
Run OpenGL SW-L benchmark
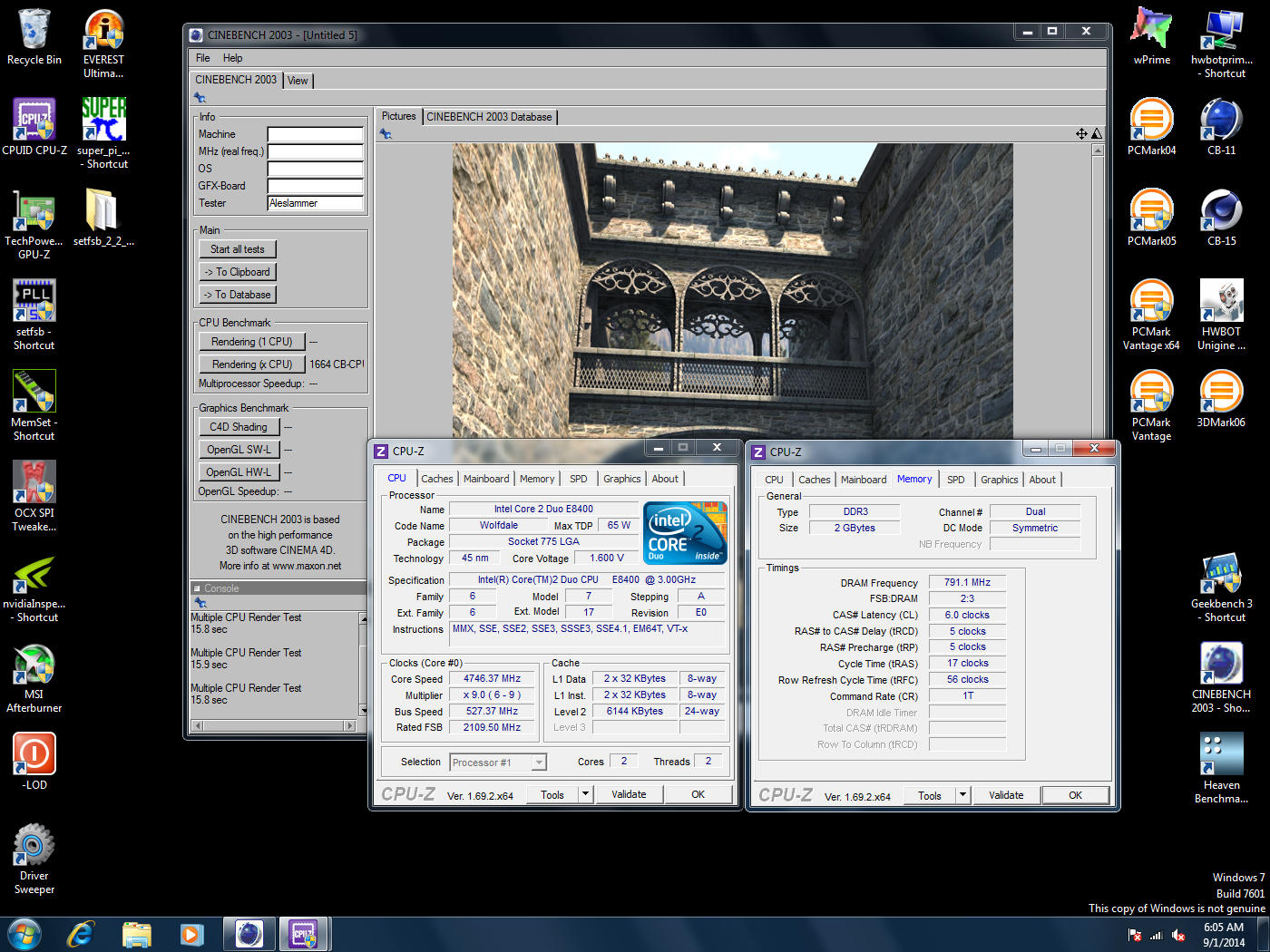(239, 450)
